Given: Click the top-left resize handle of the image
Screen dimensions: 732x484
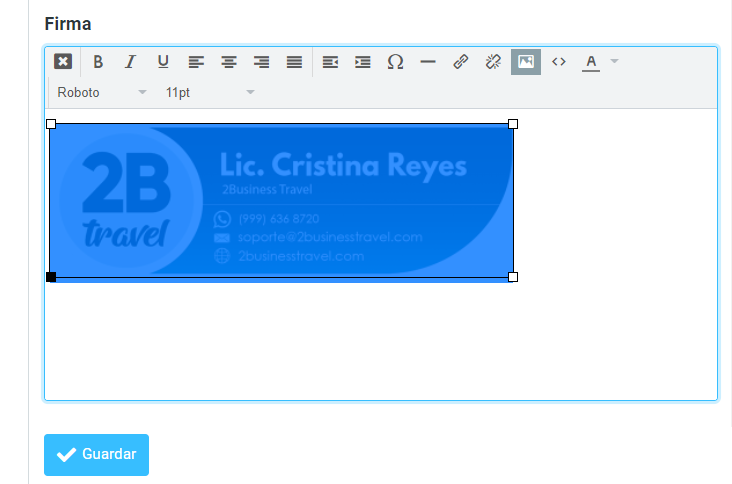Looking at the screenshot, I should 51,124.
